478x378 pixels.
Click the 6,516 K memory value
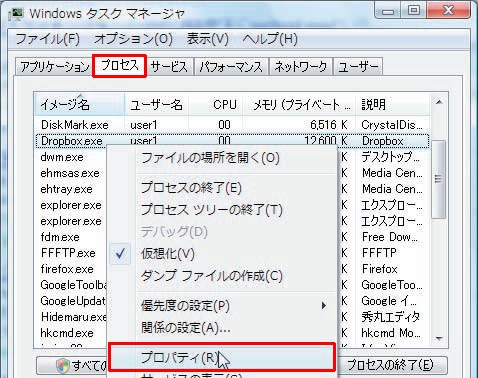[x=329, y=125]
